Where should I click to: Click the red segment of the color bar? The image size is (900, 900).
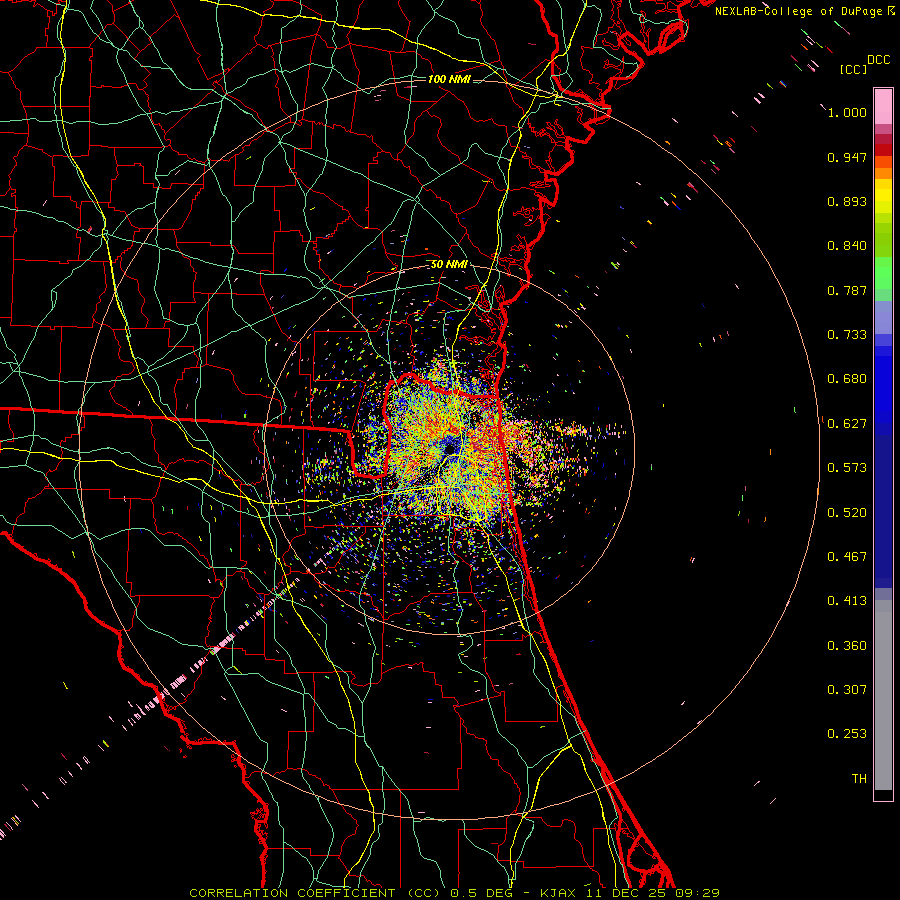(883, 150)
